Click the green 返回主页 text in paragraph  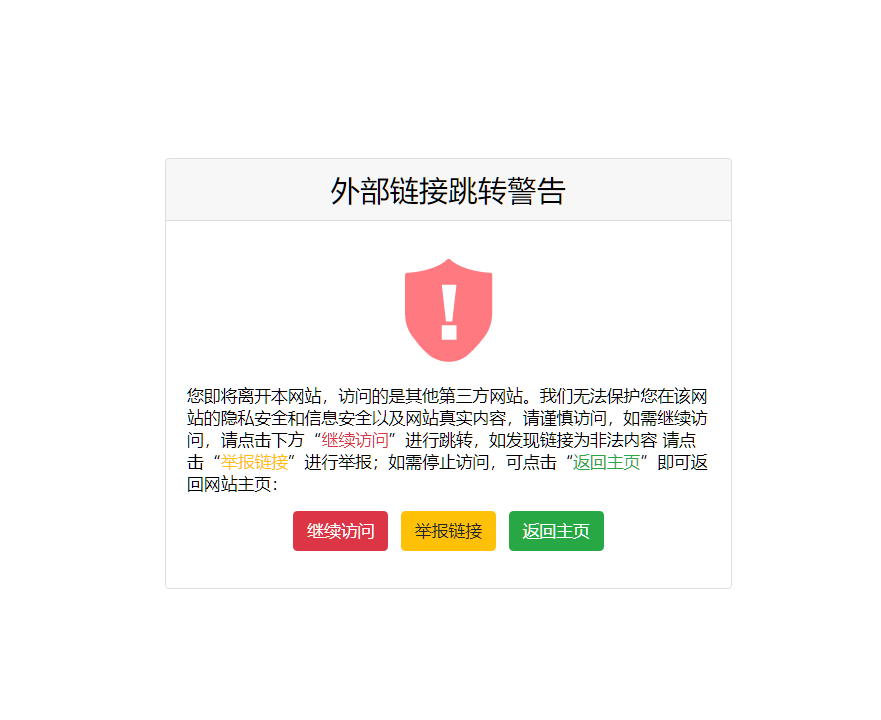point(606,462)
